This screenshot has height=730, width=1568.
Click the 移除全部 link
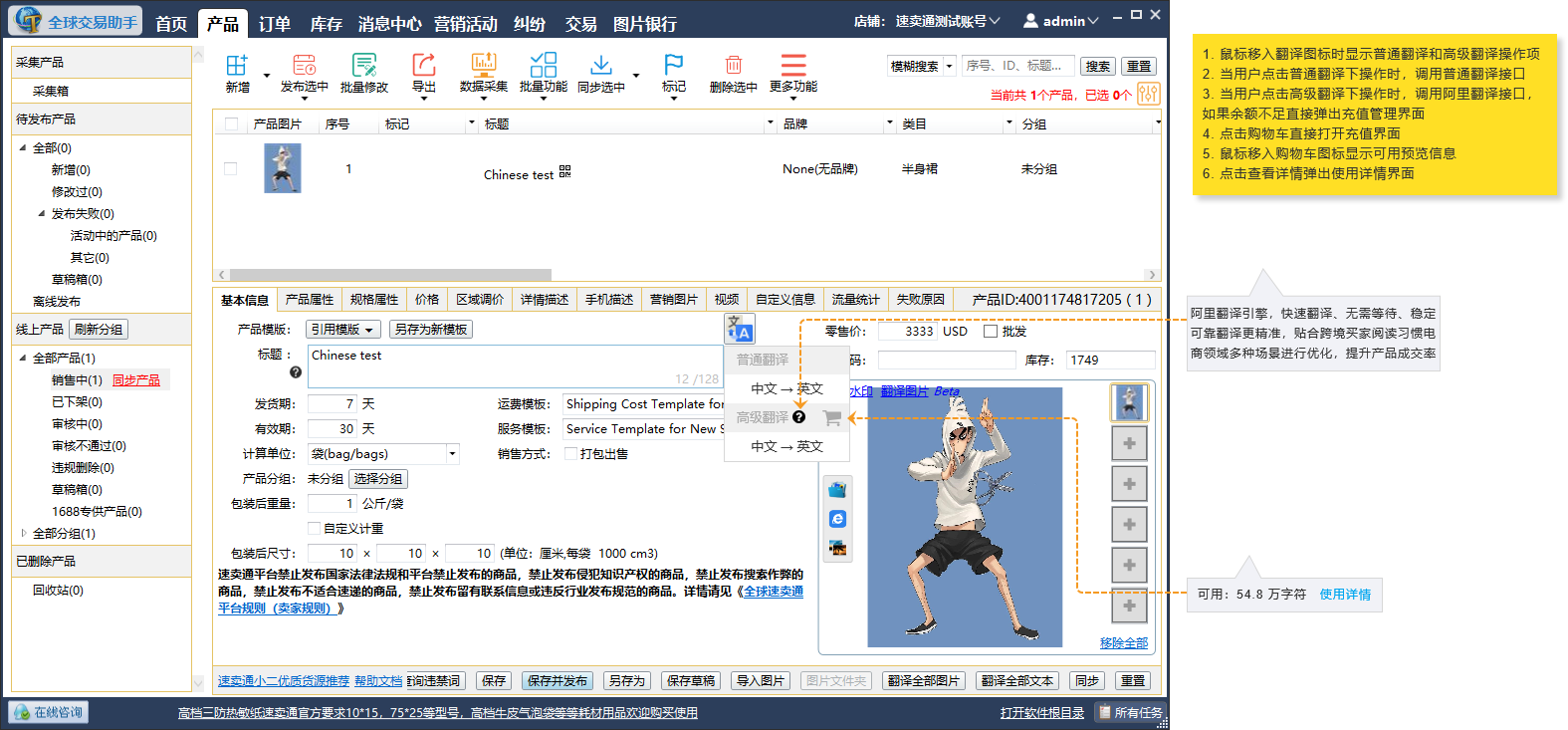click(x=1124, y=643)
